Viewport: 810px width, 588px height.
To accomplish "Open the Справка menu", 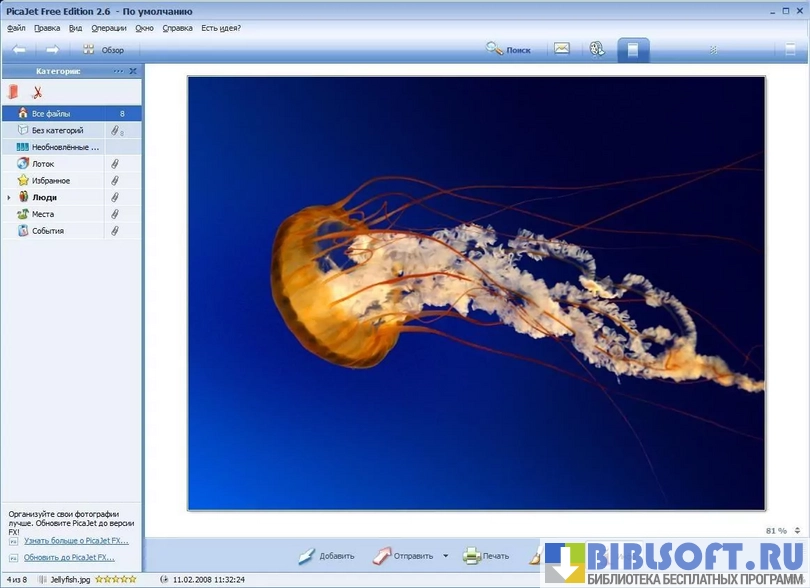I will coord(177,28).
